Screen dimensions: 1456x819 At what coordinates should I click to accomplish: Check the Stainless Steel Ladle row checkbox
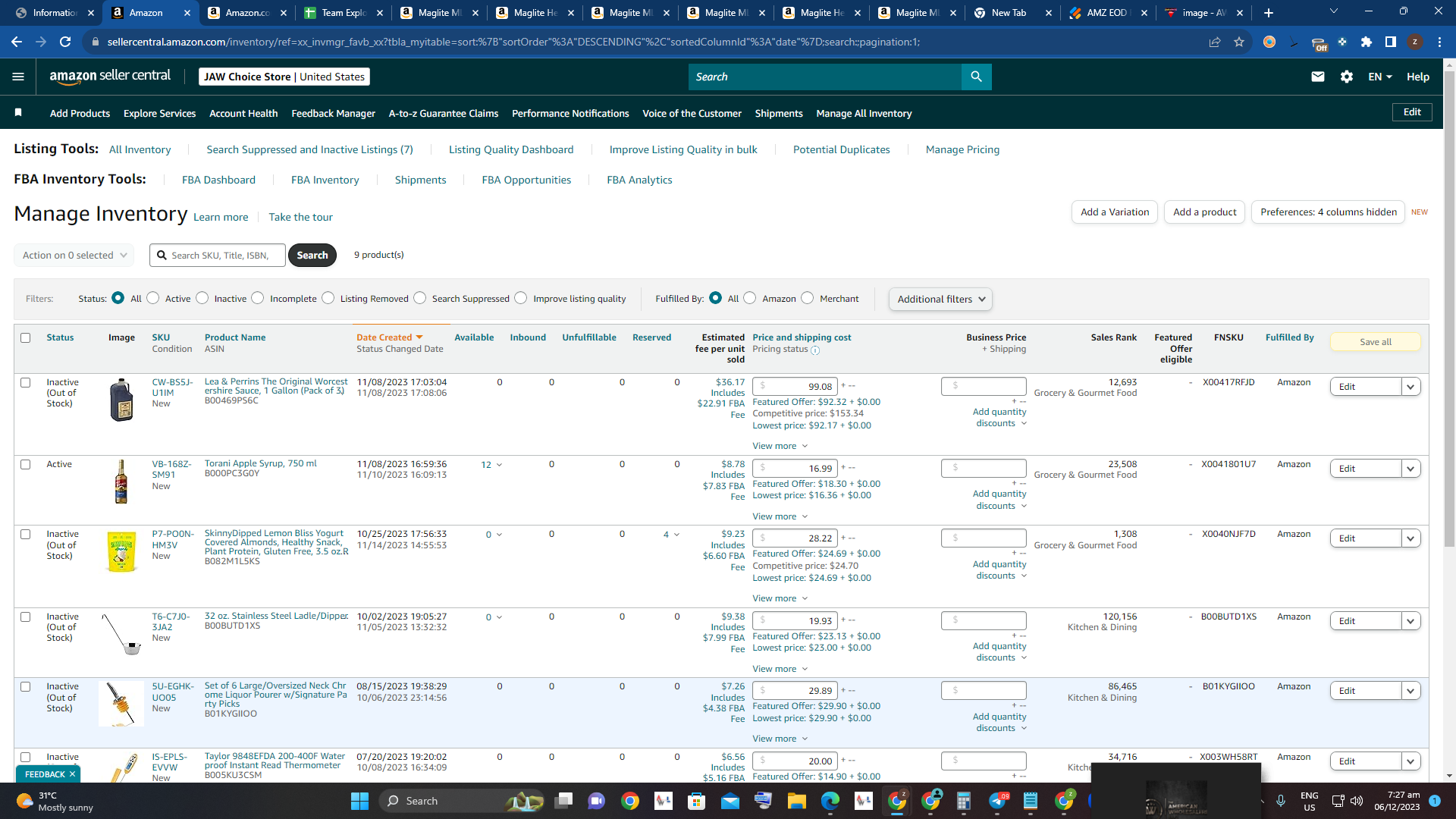[26, 617]
